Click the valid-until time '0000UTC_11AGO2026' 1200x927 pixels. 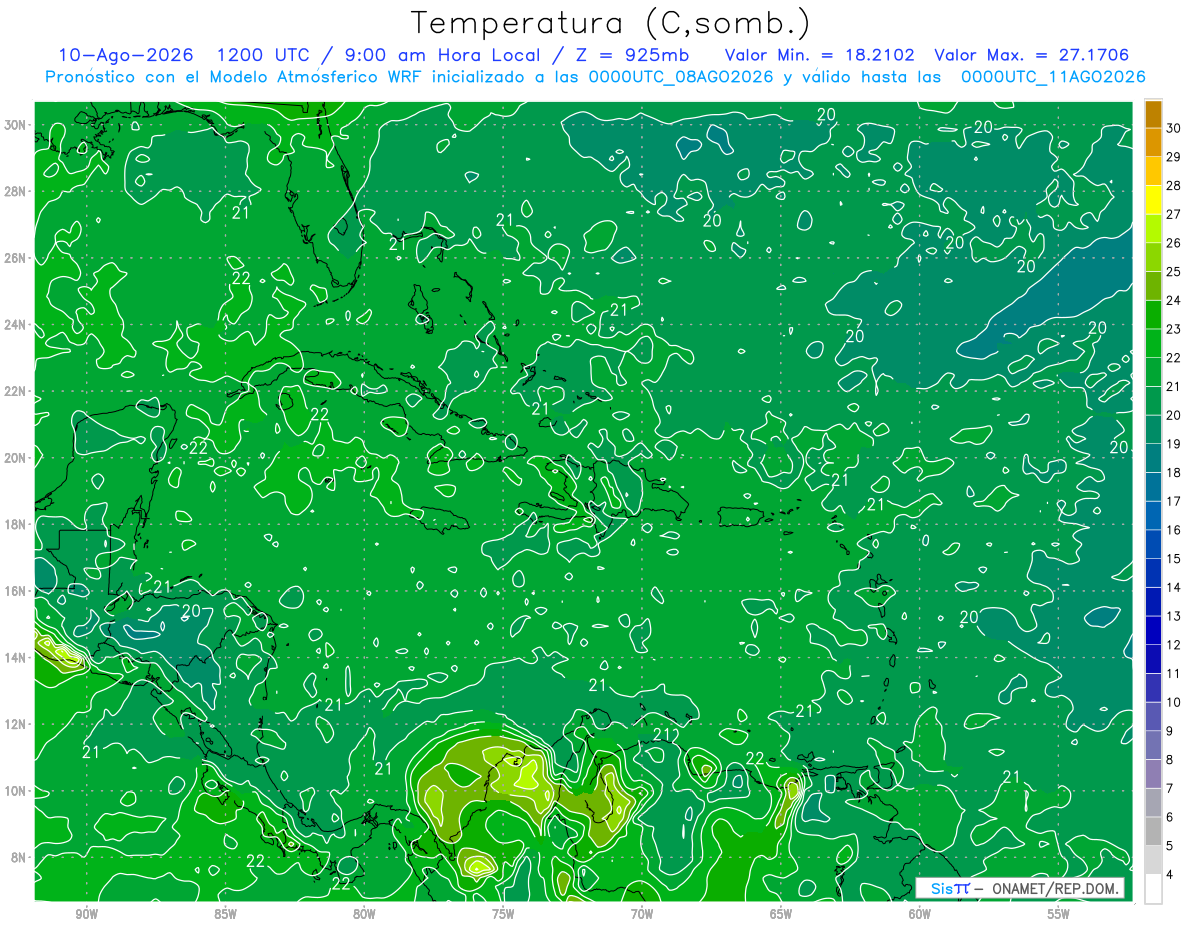click(1053, 77)
